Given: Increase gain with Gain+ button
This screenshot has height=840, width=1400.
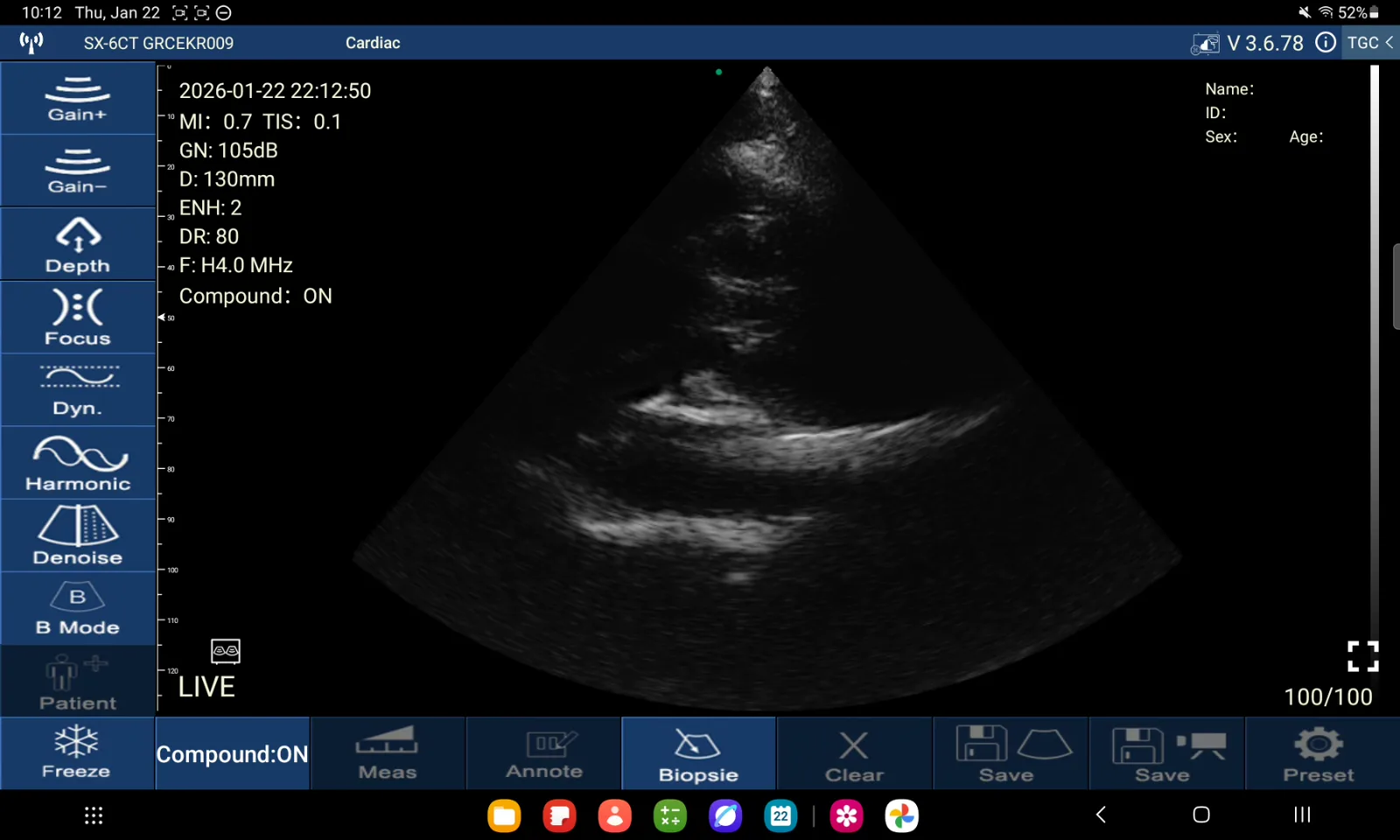Looking at the screenshot, I should click(x=78, y=98).
